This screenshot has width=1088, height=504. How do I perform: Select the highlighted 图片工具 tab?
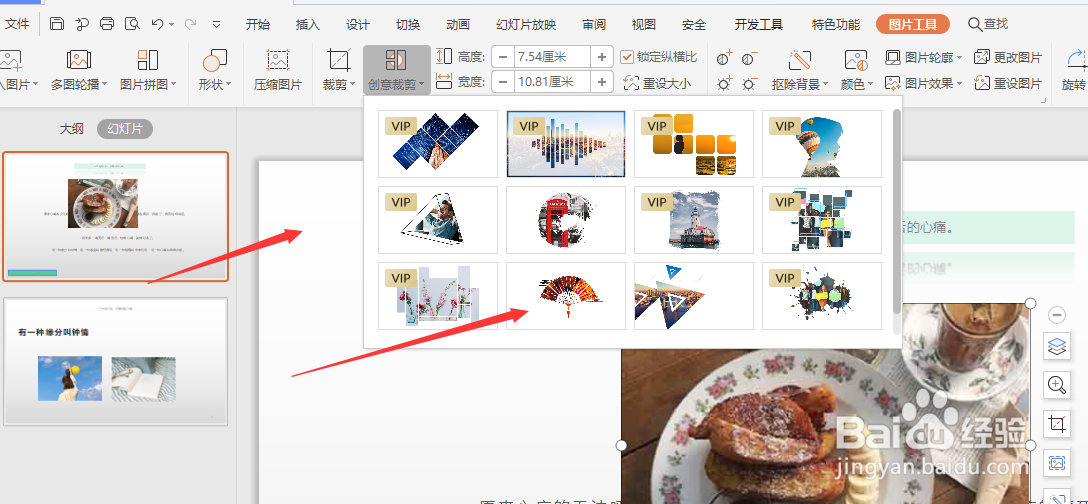coord(912,24)
